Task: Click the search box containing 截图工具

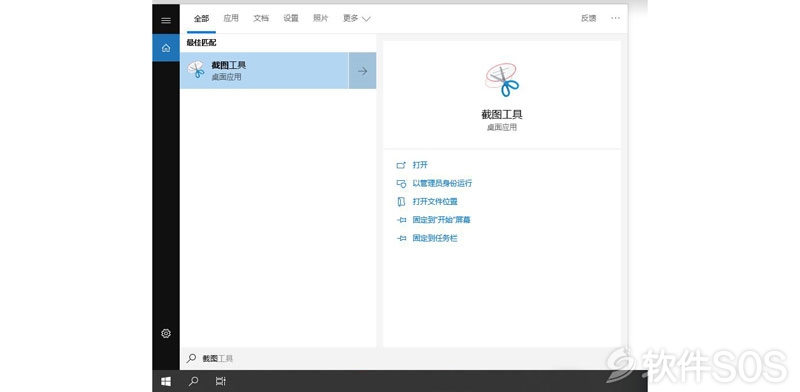Action: [x=404, y=359]
